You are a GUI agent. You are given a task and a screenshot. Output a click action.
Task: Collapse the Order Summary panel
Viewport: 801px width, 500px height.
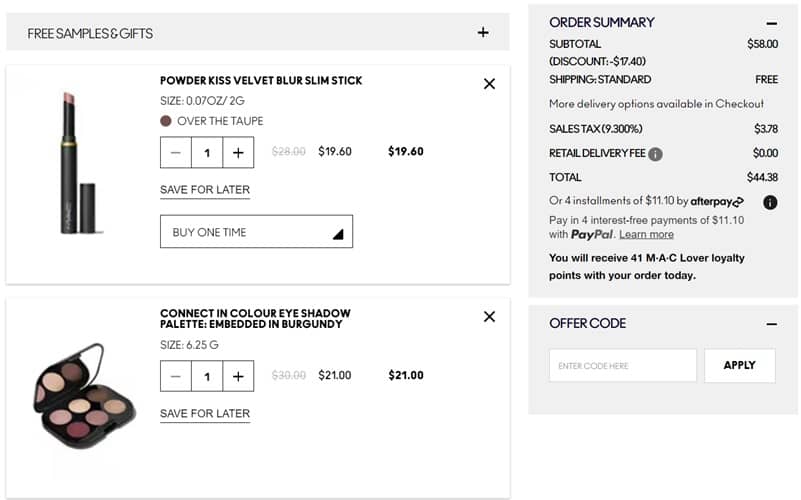(771, 22)
